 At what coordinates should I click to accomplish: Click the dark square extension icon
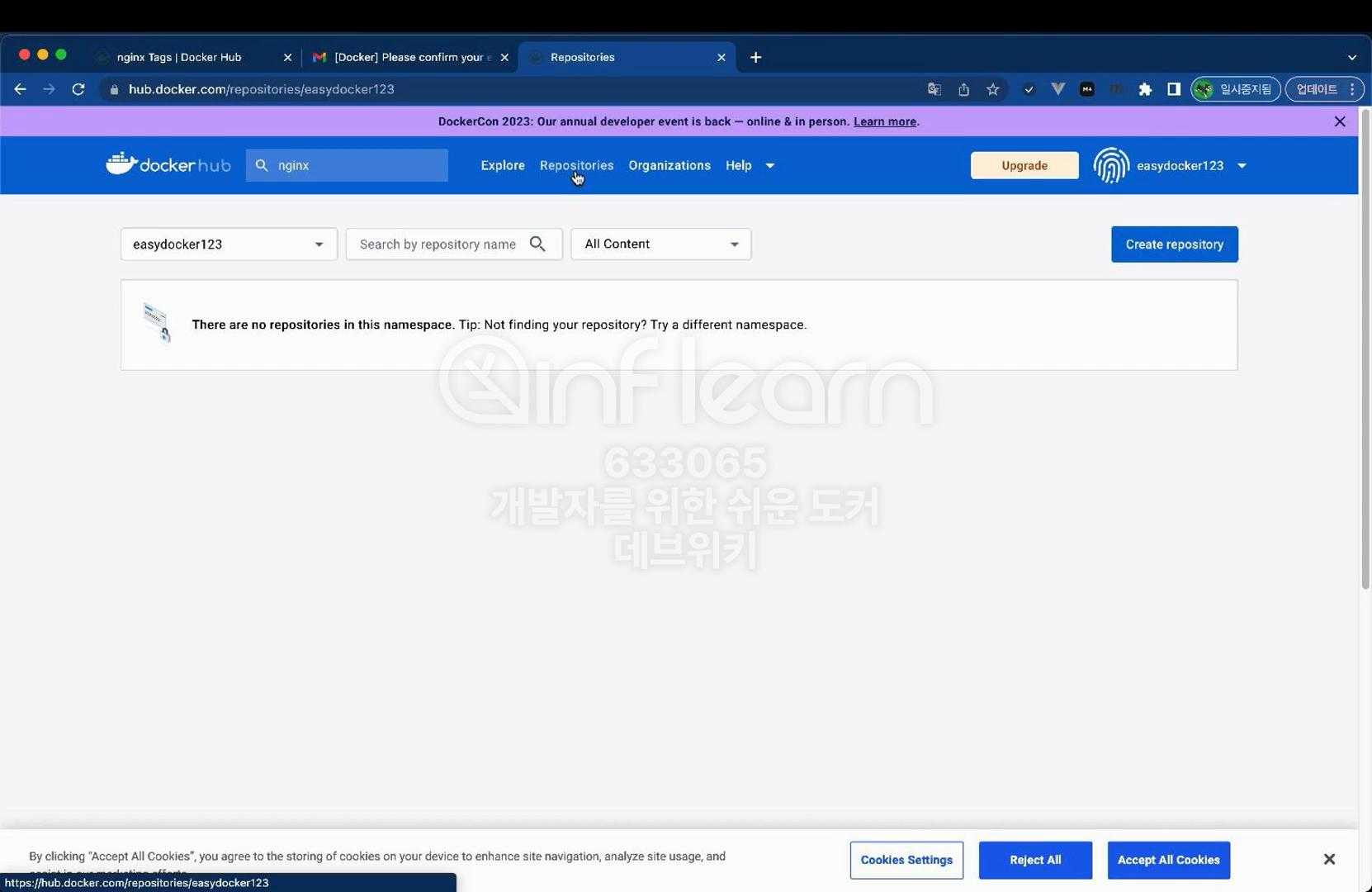[x=1087, y=89]
